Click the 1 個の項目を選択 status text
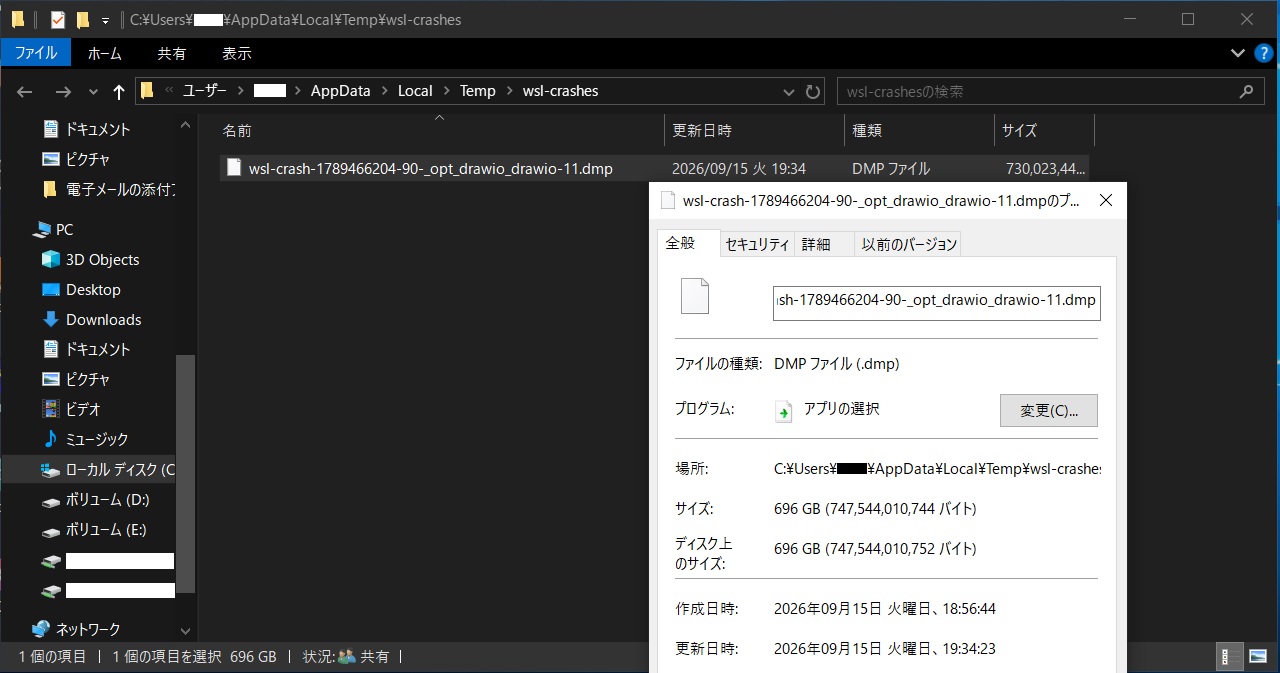 [x=165, y=657]
